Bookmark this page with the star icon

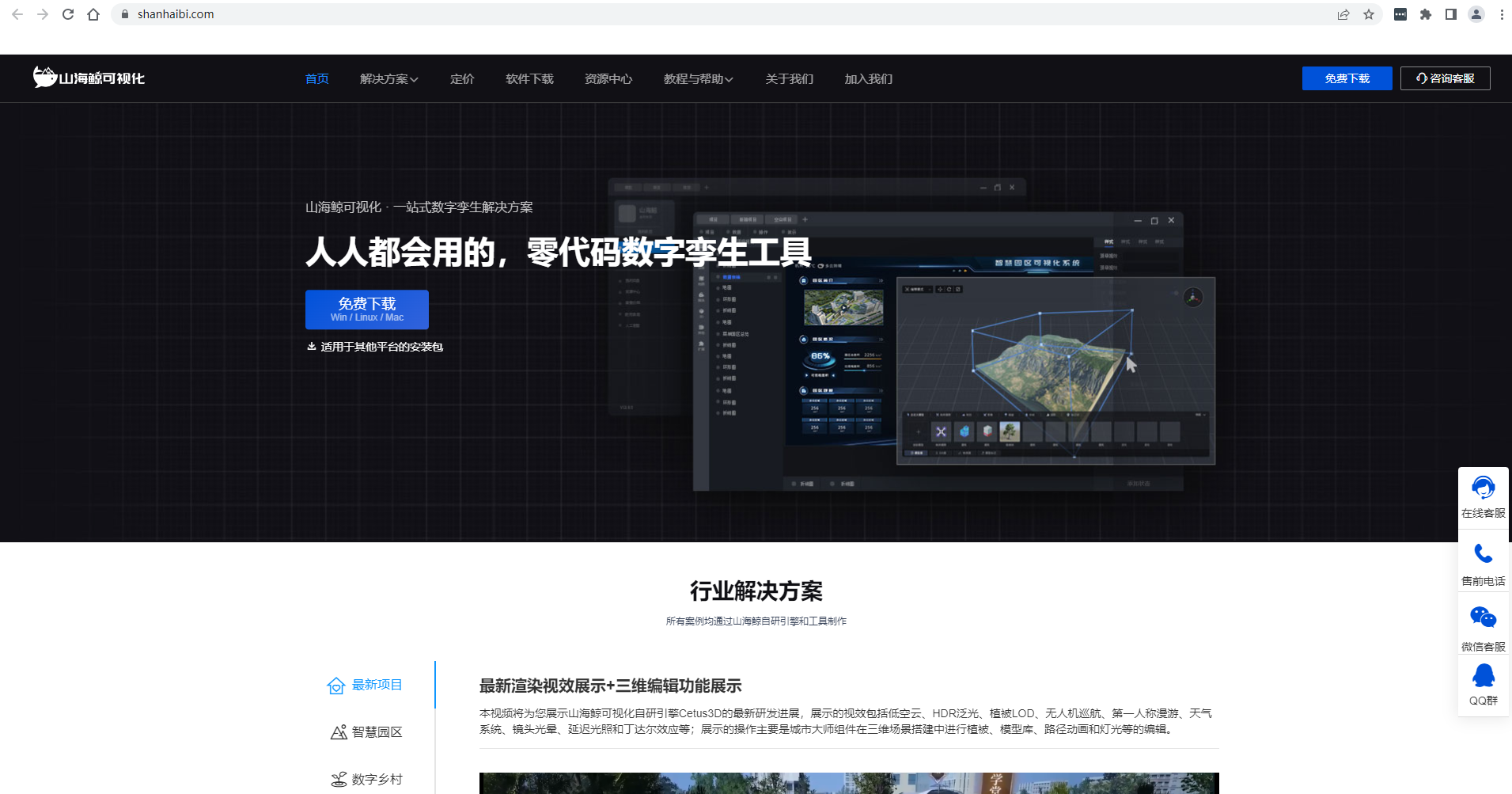click(1369, 14)
